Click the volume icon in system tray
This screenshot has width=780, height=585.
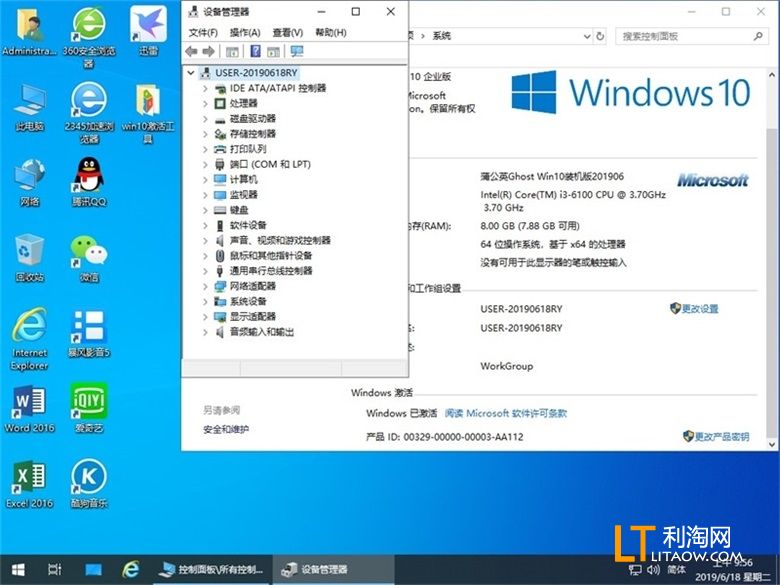pos(653,570)
